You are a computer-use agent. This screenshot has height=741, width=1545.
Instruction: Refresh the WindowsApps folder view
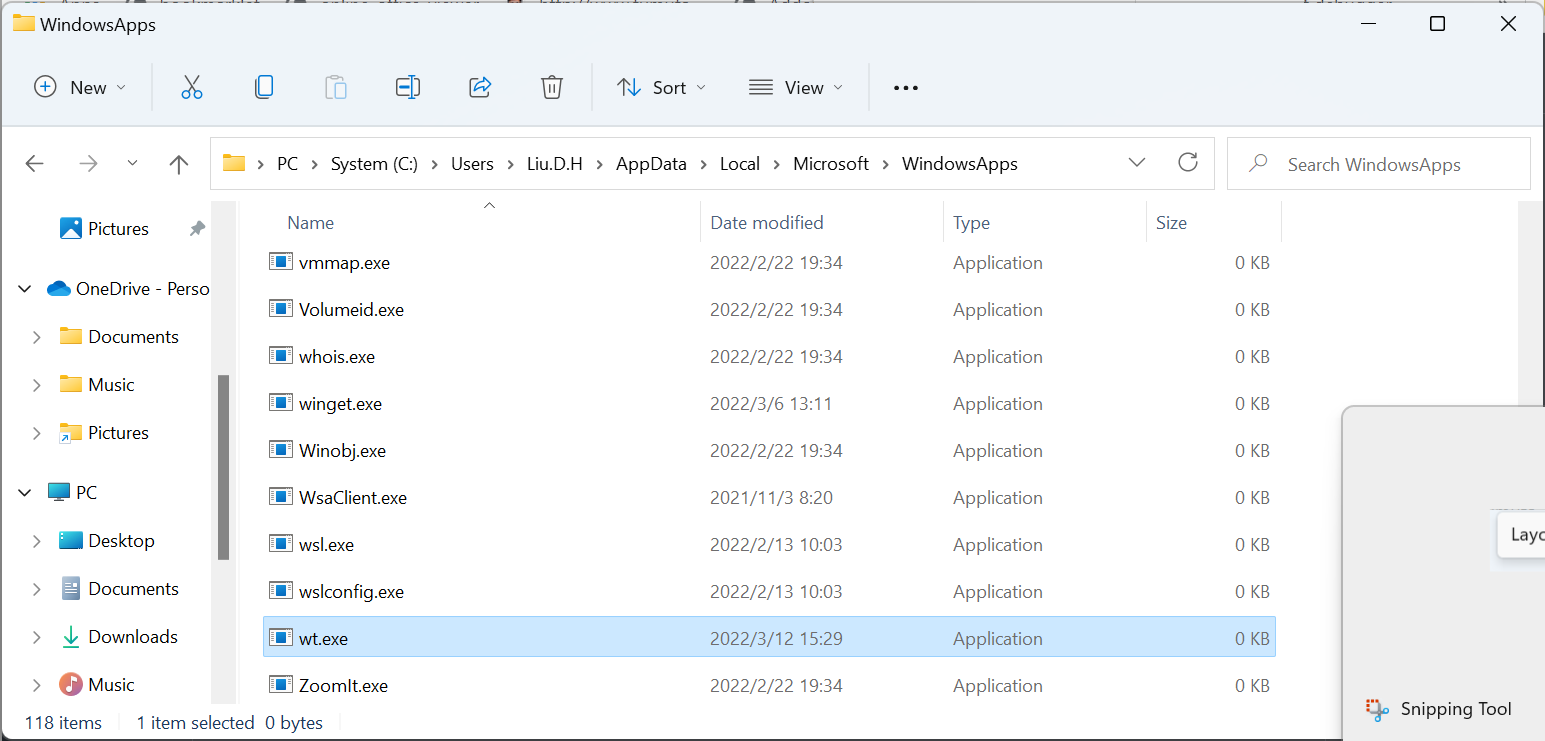[1188, 162]
